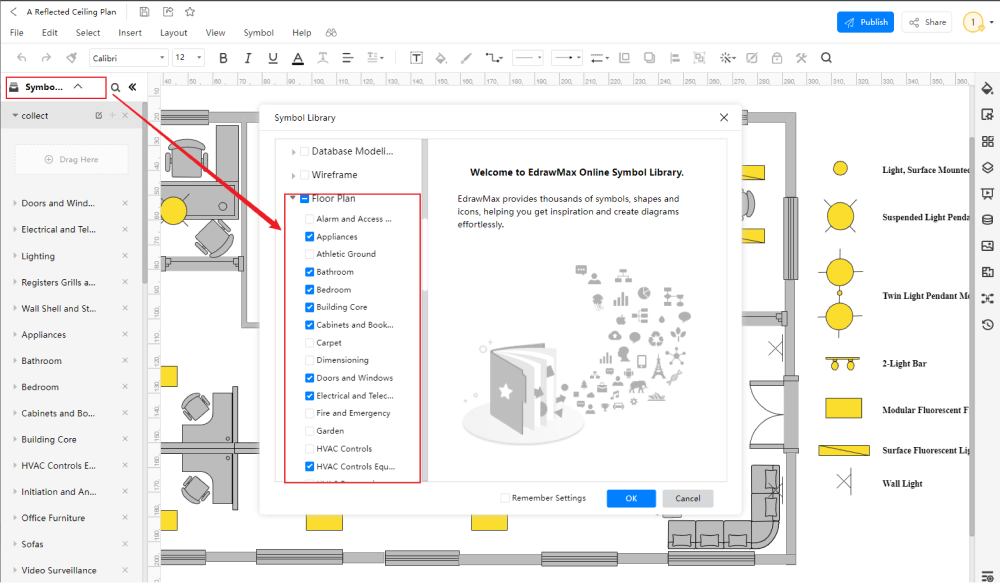Open the text box tool
The height and width of the screenshot is (583, 1000).
tap(416, 58)
